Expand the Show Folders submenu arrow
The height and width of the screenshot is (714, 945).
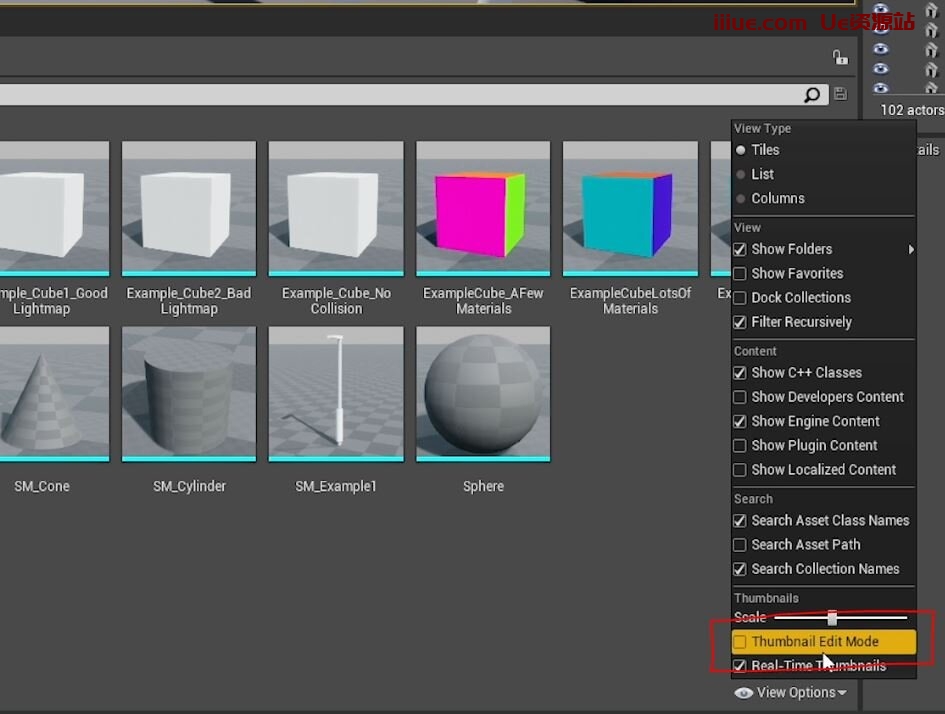910,249
